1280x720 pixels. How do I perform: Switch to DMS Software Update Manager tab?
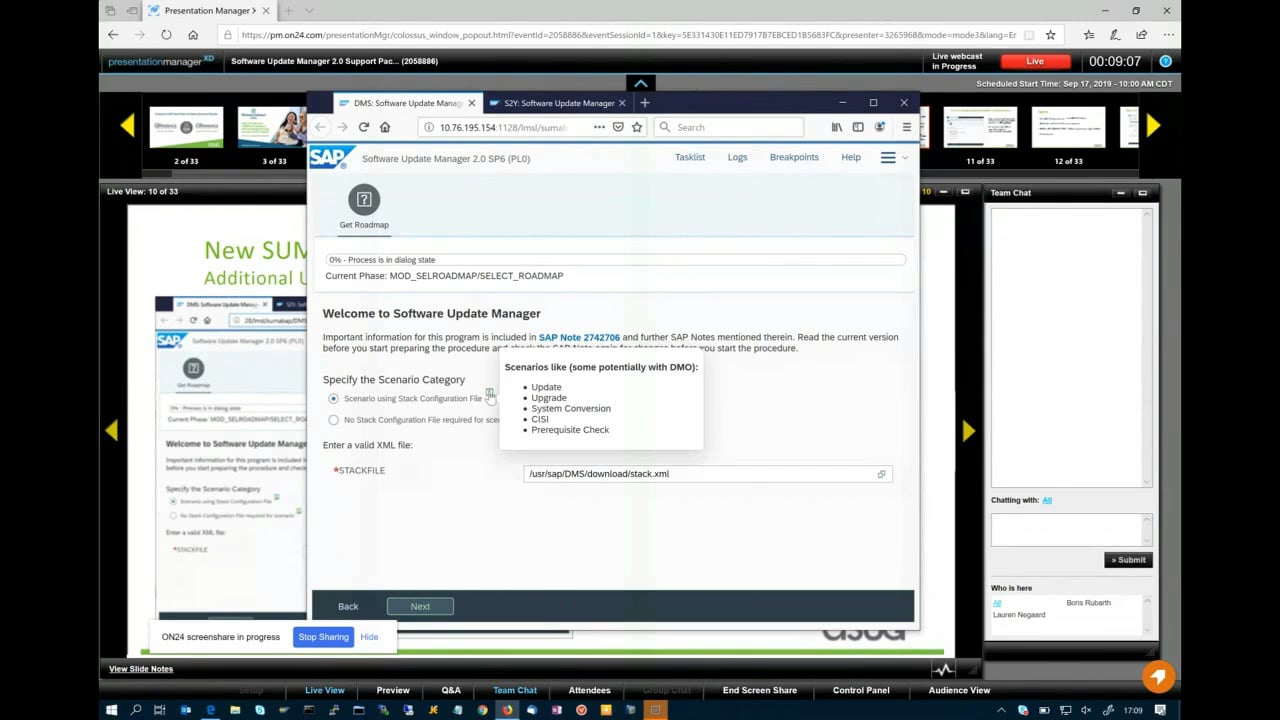(x=408, y=102)
